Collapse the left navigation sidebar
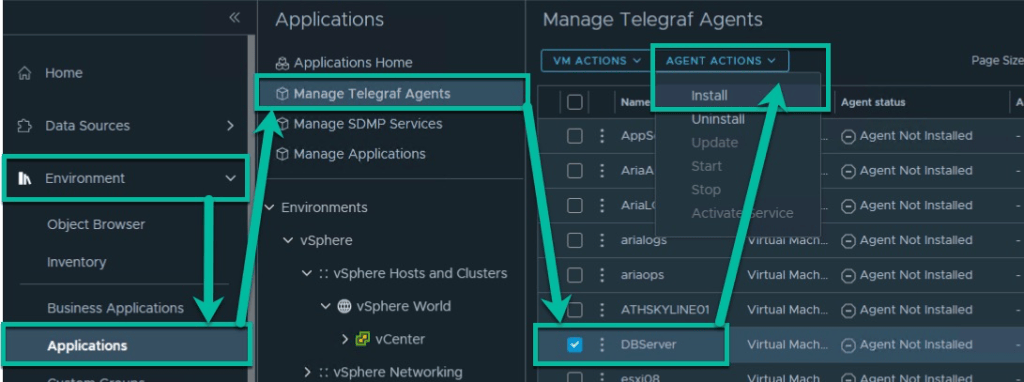The image size is (1024, 382). (234, 18)
